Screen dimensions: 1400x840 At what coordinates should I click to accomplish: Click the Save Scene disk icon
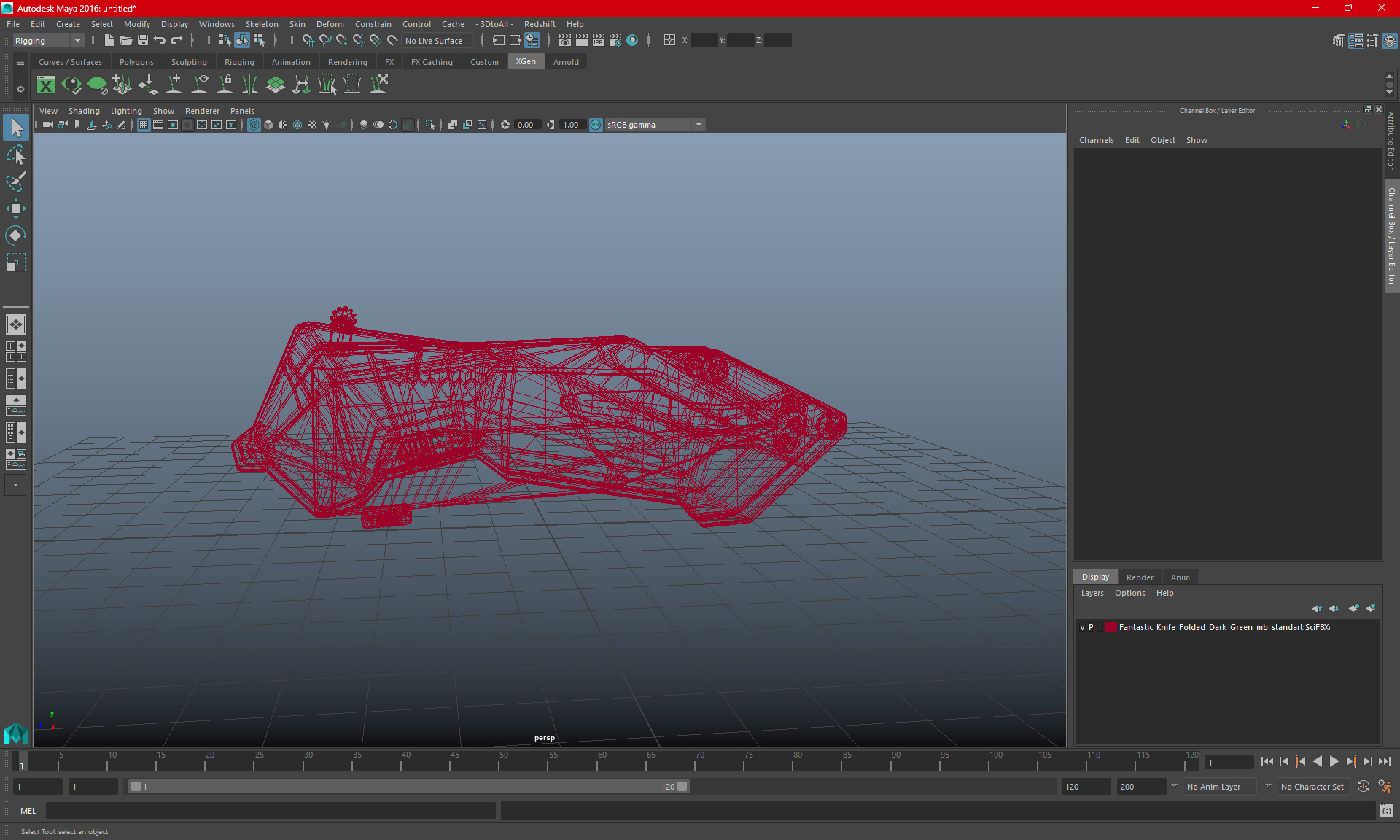coord(143,41)
